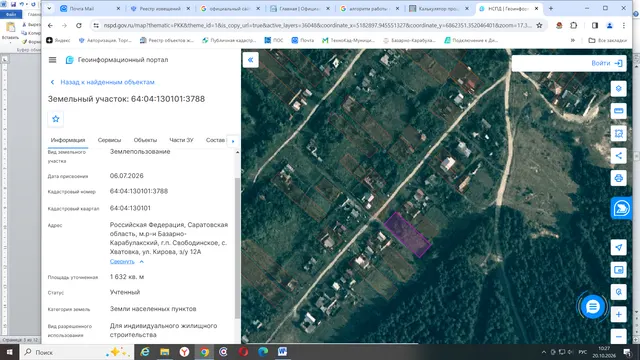Collapse side panel with double-chevron button
Image resolution: width=640 pixels, height=360 pixels.
251,60
